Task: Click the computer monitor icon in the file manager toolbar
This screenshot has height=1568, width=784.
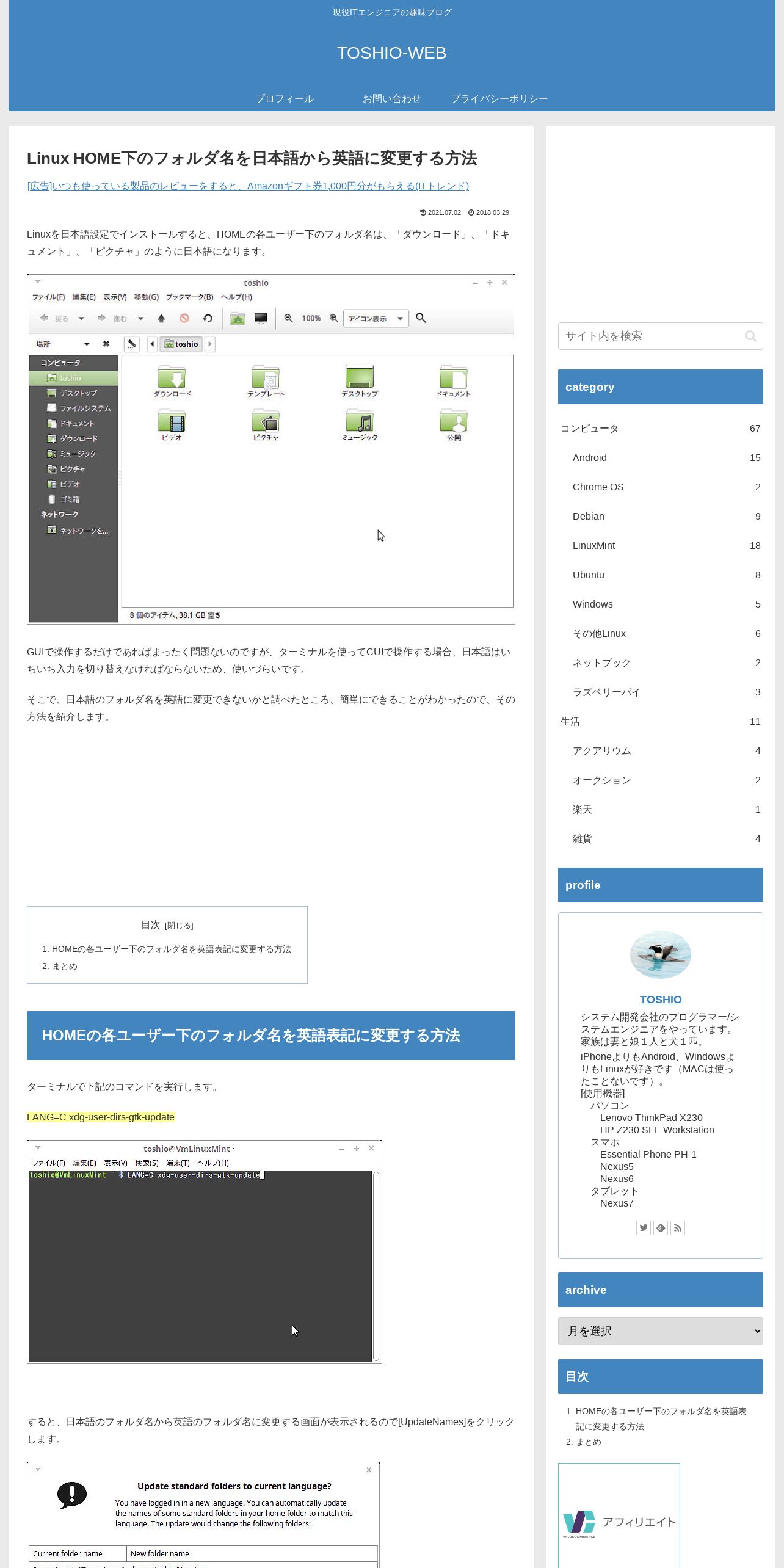Action: (x=261, y=318)
